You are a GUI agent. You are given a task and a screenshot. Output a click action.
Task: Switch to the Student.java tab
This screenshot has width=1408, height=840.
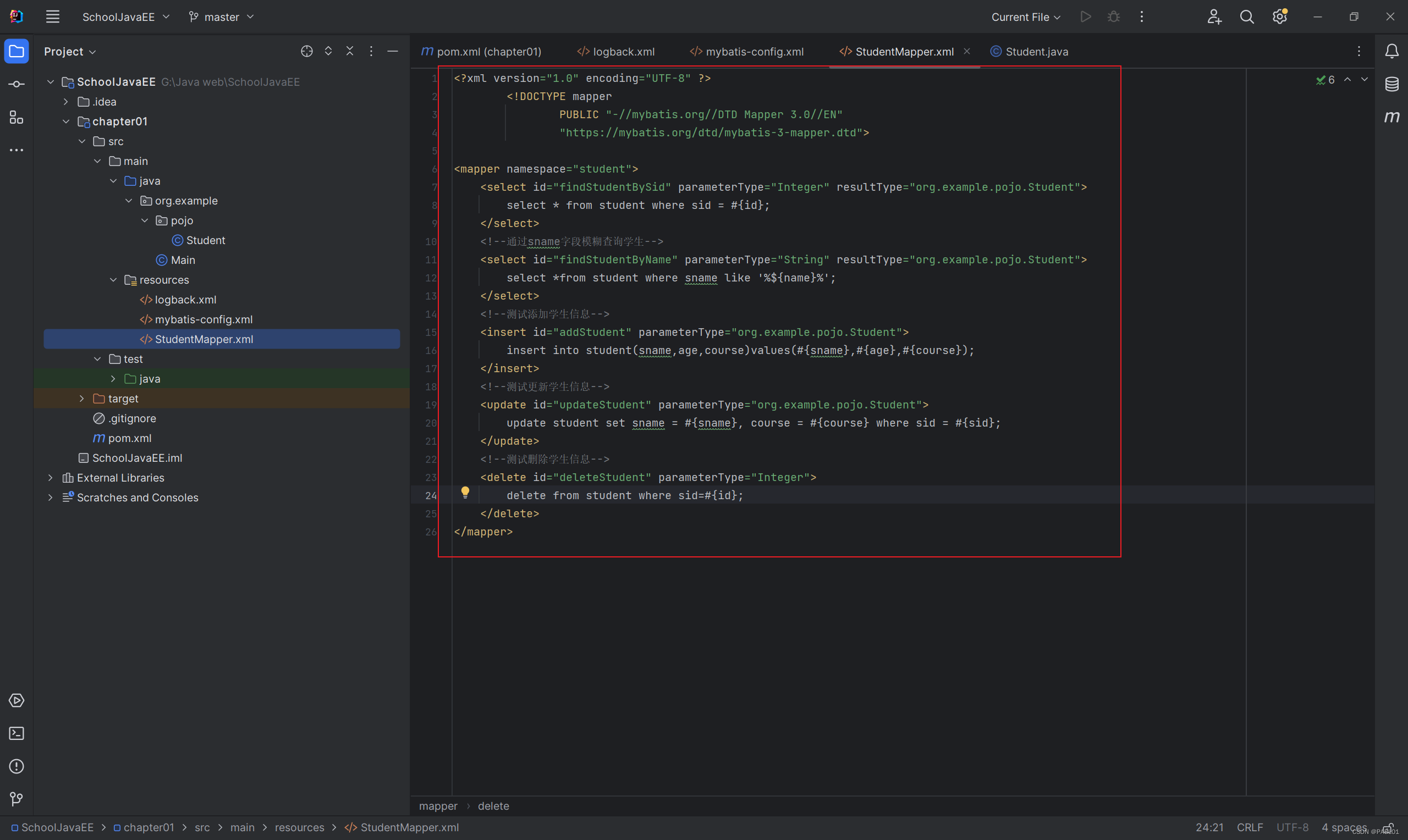pos(1036,51)
